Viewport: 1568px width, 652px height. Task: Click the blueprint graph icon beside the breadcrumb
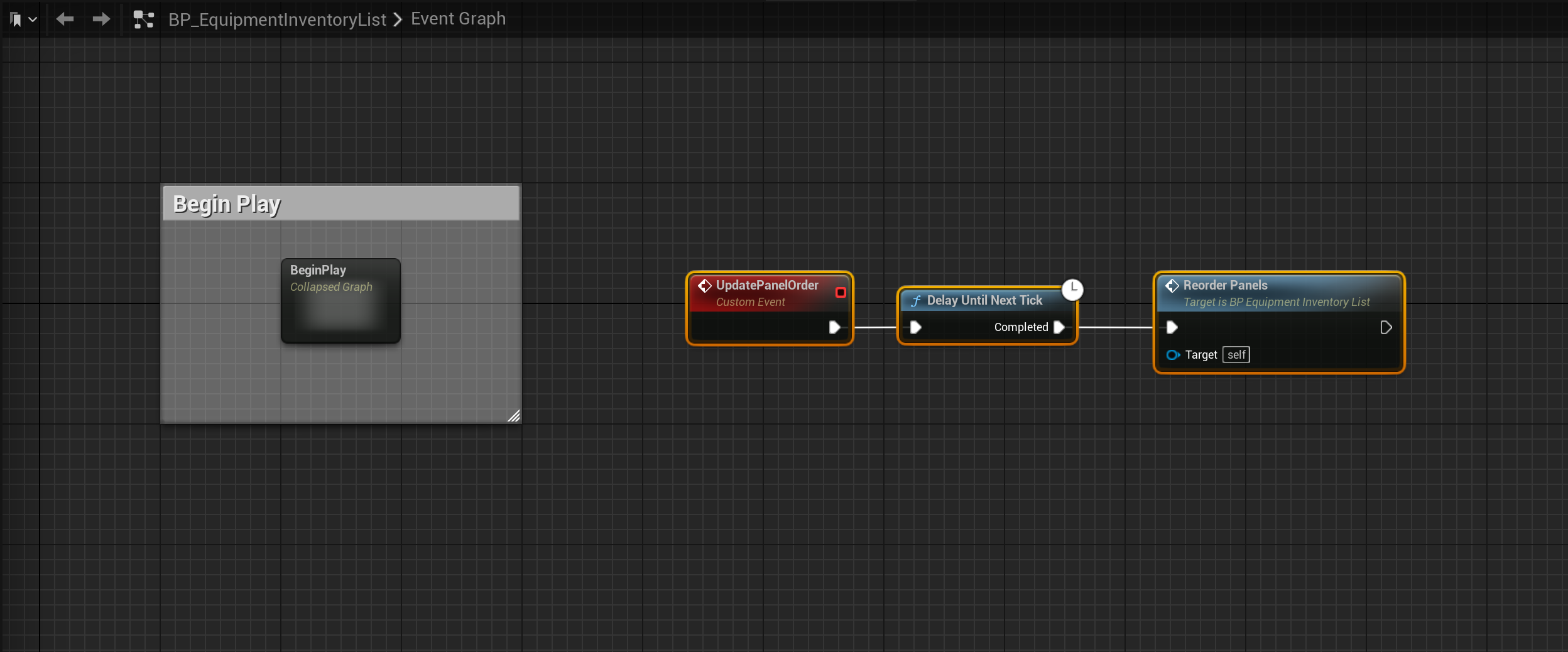point(143,20)
